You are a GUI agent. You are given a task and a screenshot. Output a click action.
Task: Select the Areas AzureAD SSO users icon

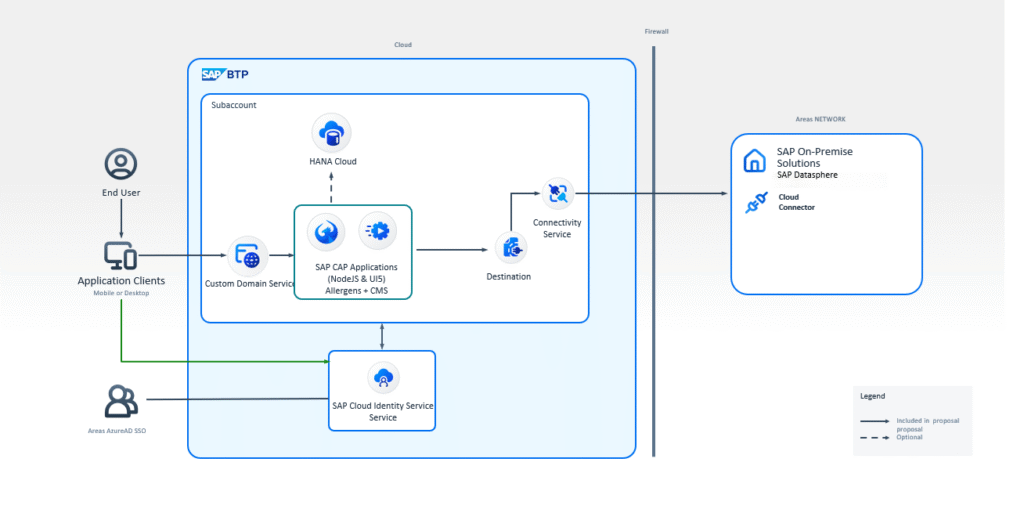[x=121, y=402]
